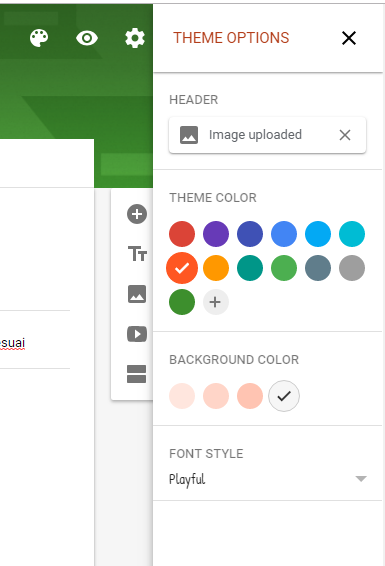Click the THEME COLOR section label

(213, 198)
